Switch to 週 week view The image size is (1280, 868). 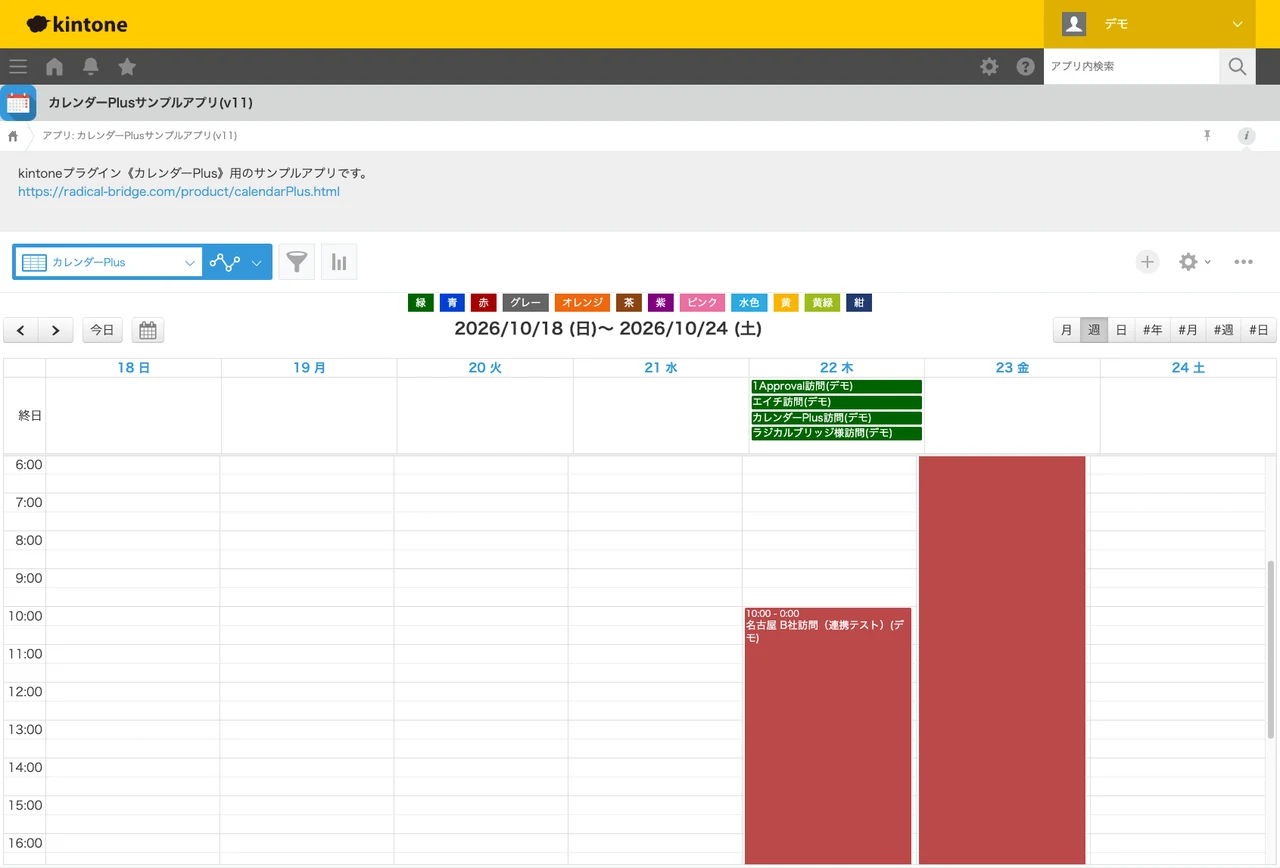(x=1094, y=330)
